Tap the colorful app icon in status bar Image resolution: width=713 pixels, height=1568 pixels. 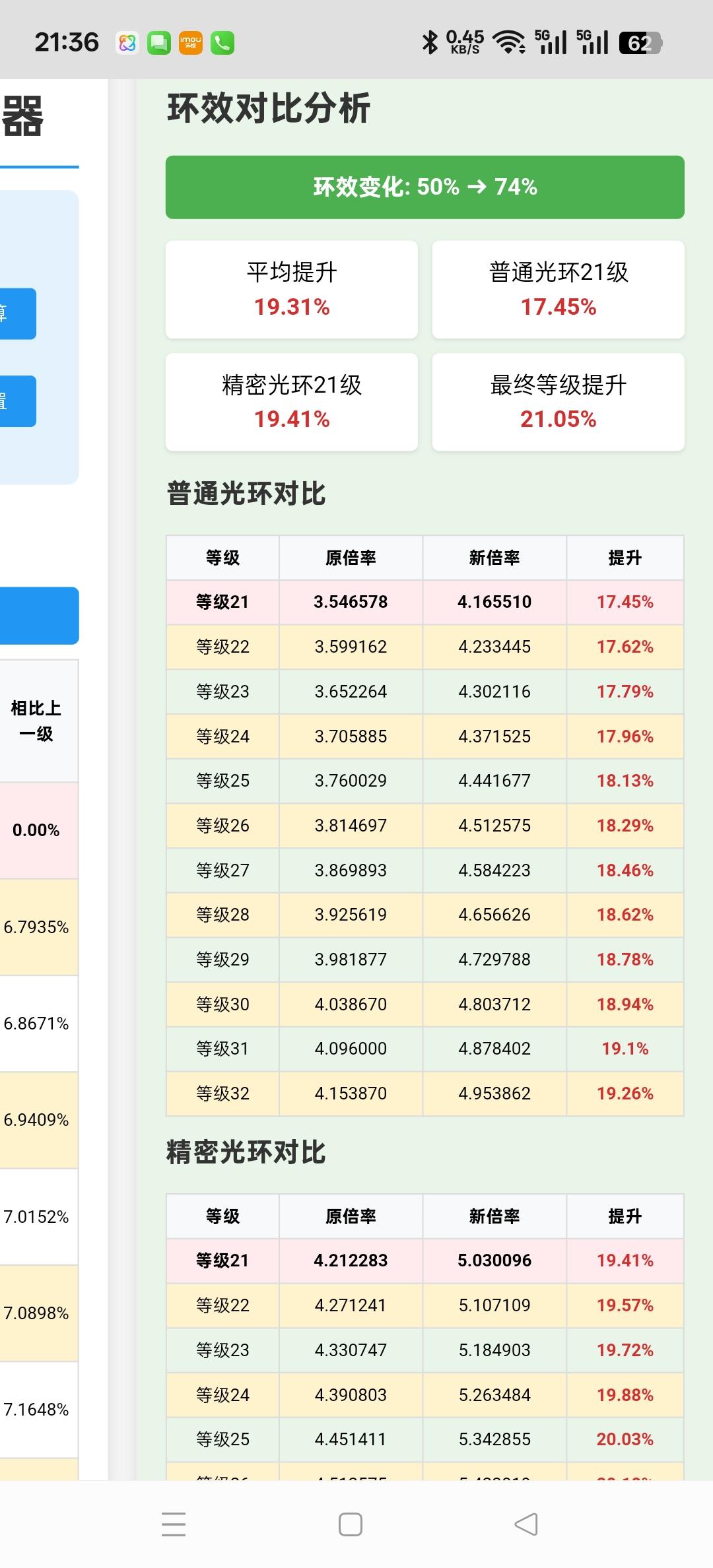coord(127,43)
